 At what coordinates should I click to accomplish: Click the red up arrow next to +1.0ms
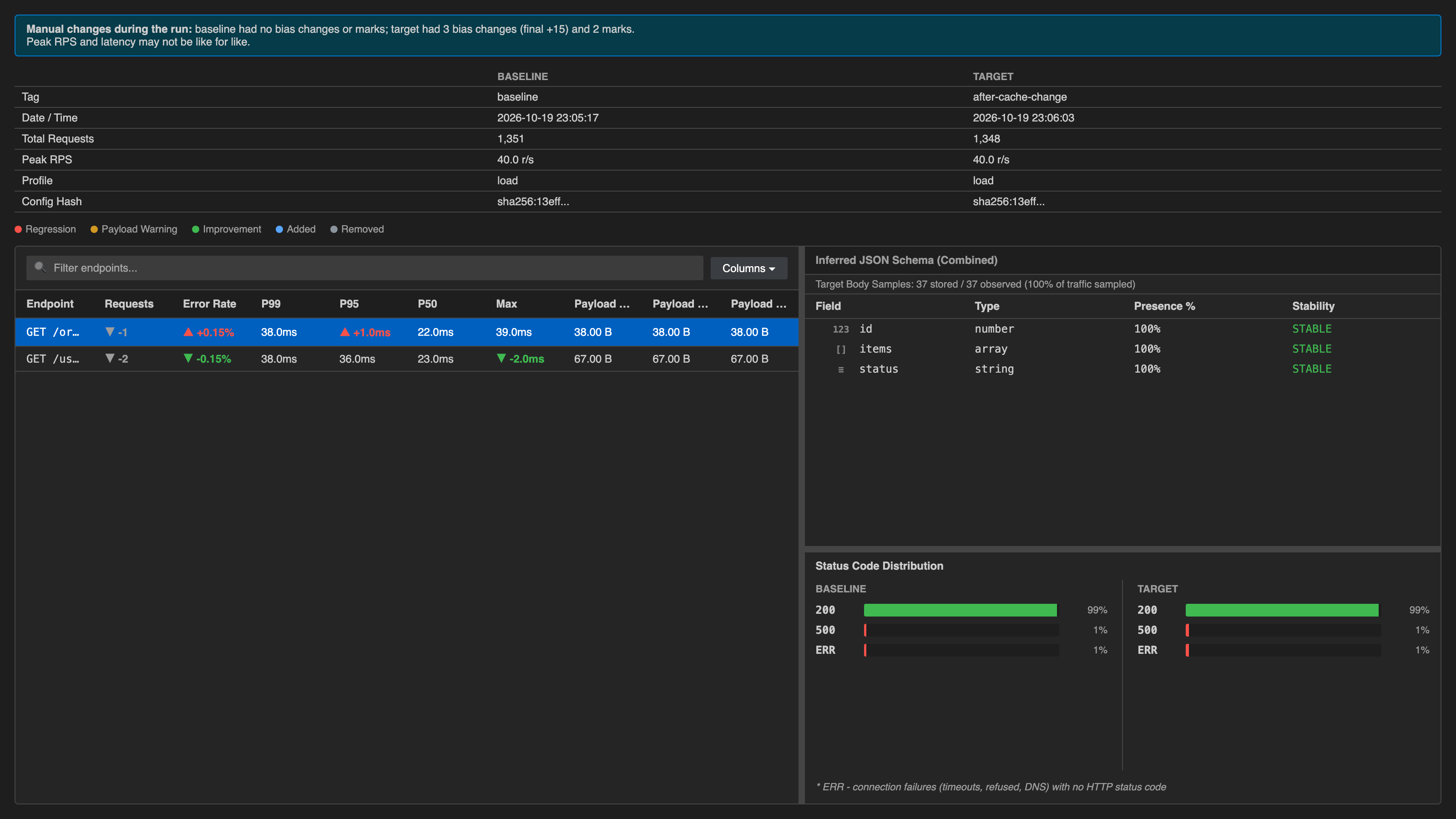345,332
